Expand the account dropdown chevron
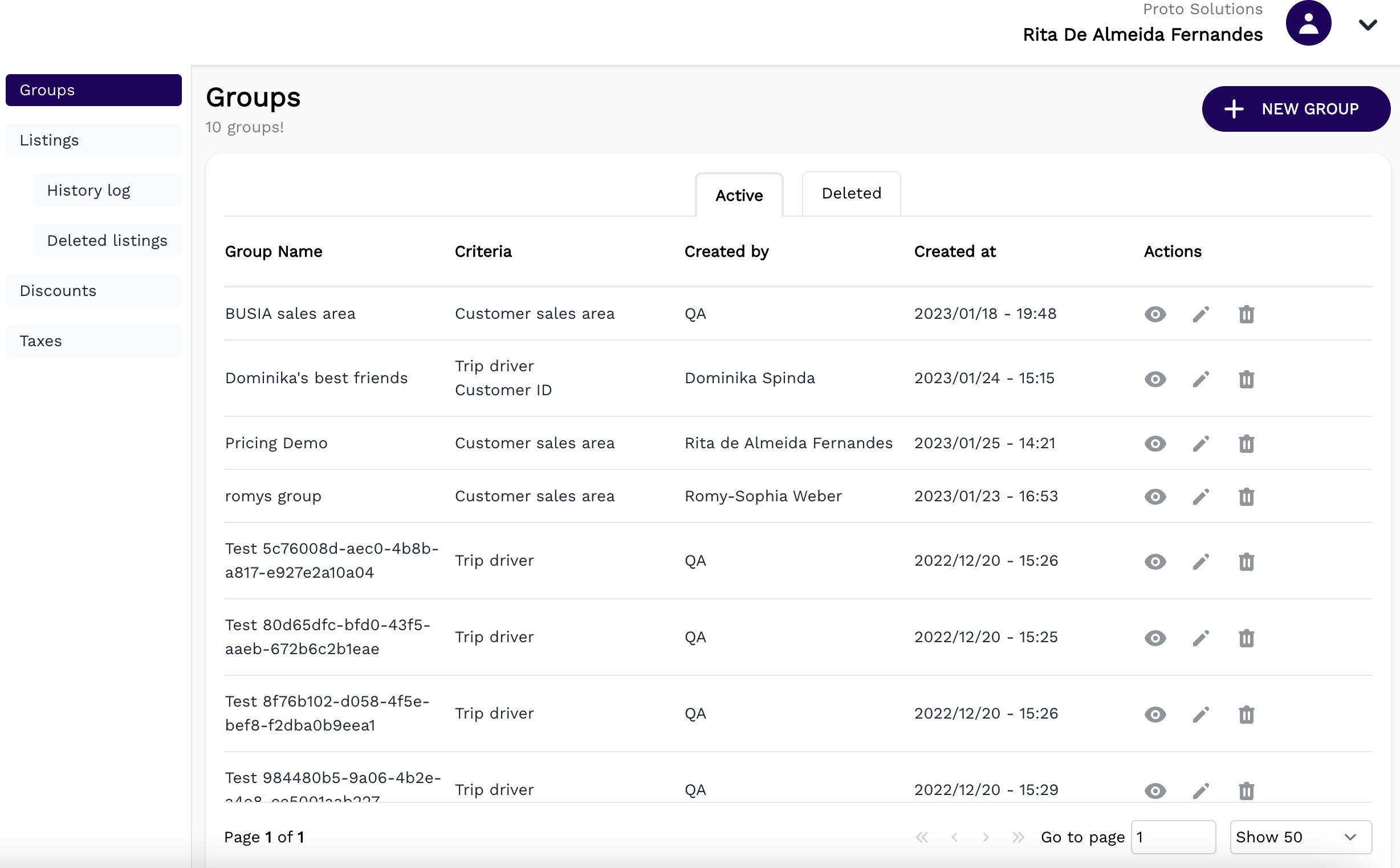1400x868 pixels. [1368, 25]
